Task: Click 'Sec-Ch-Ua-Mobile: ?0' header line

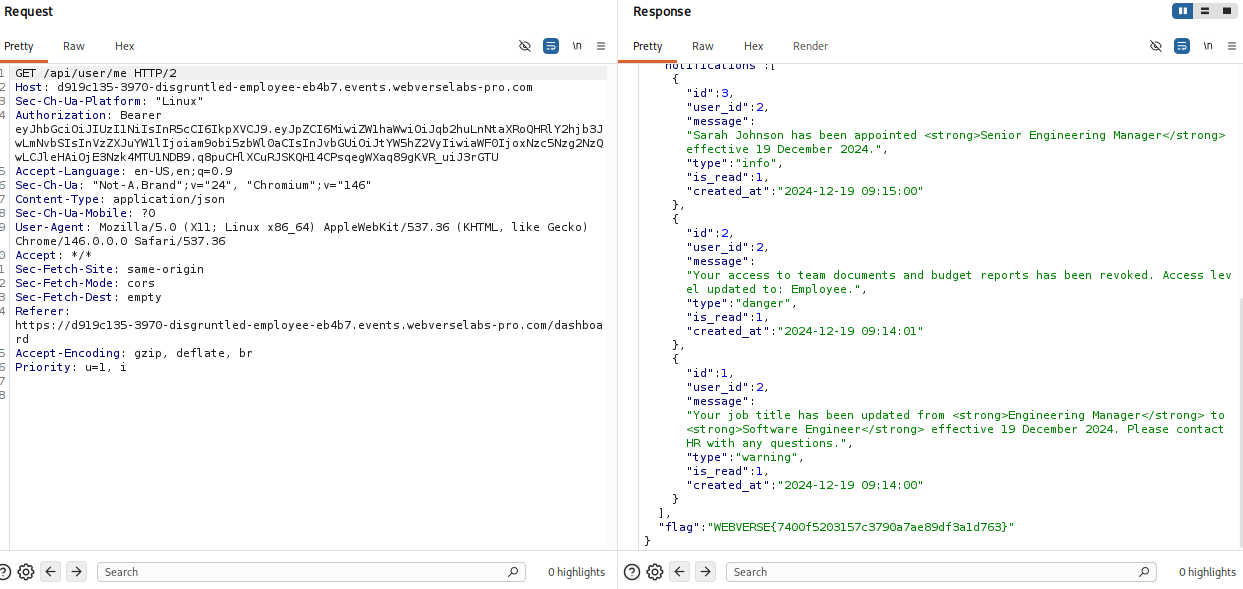Action: tap(85, 214)
